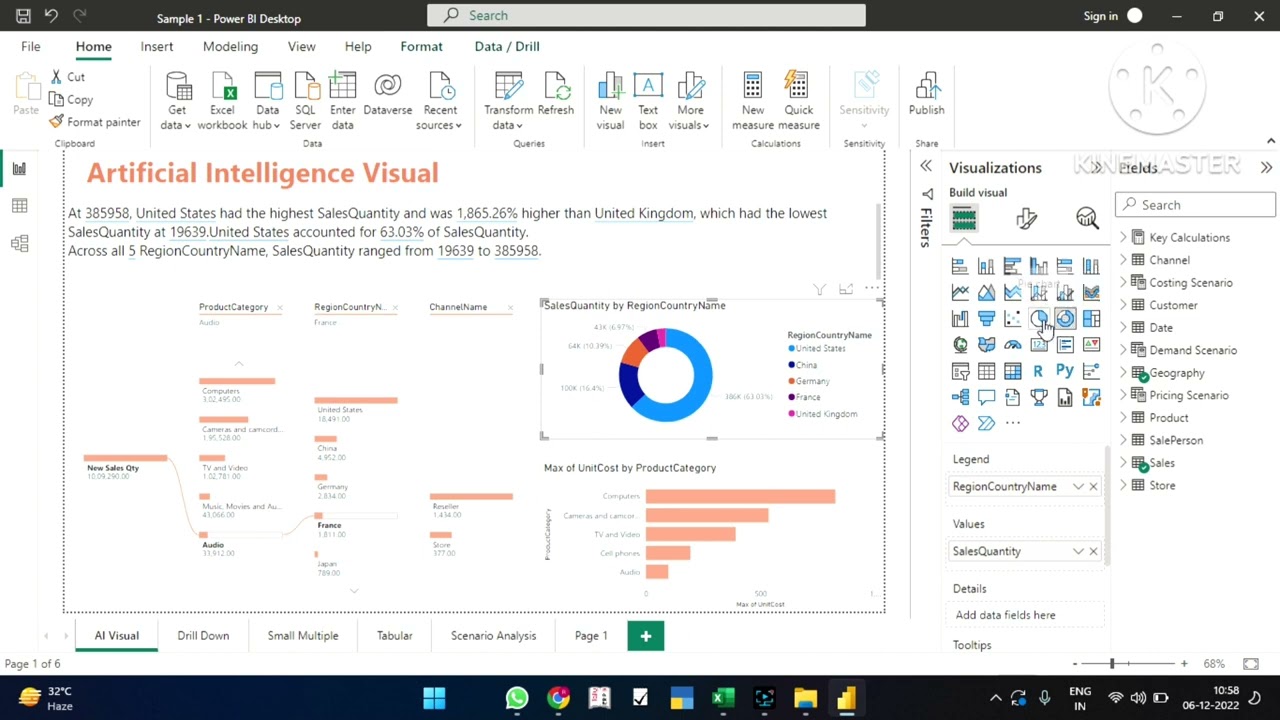The width and height of the screenshot is (1280, 720).
Task: Click the Refresh queries button
Action: point(555,95)
